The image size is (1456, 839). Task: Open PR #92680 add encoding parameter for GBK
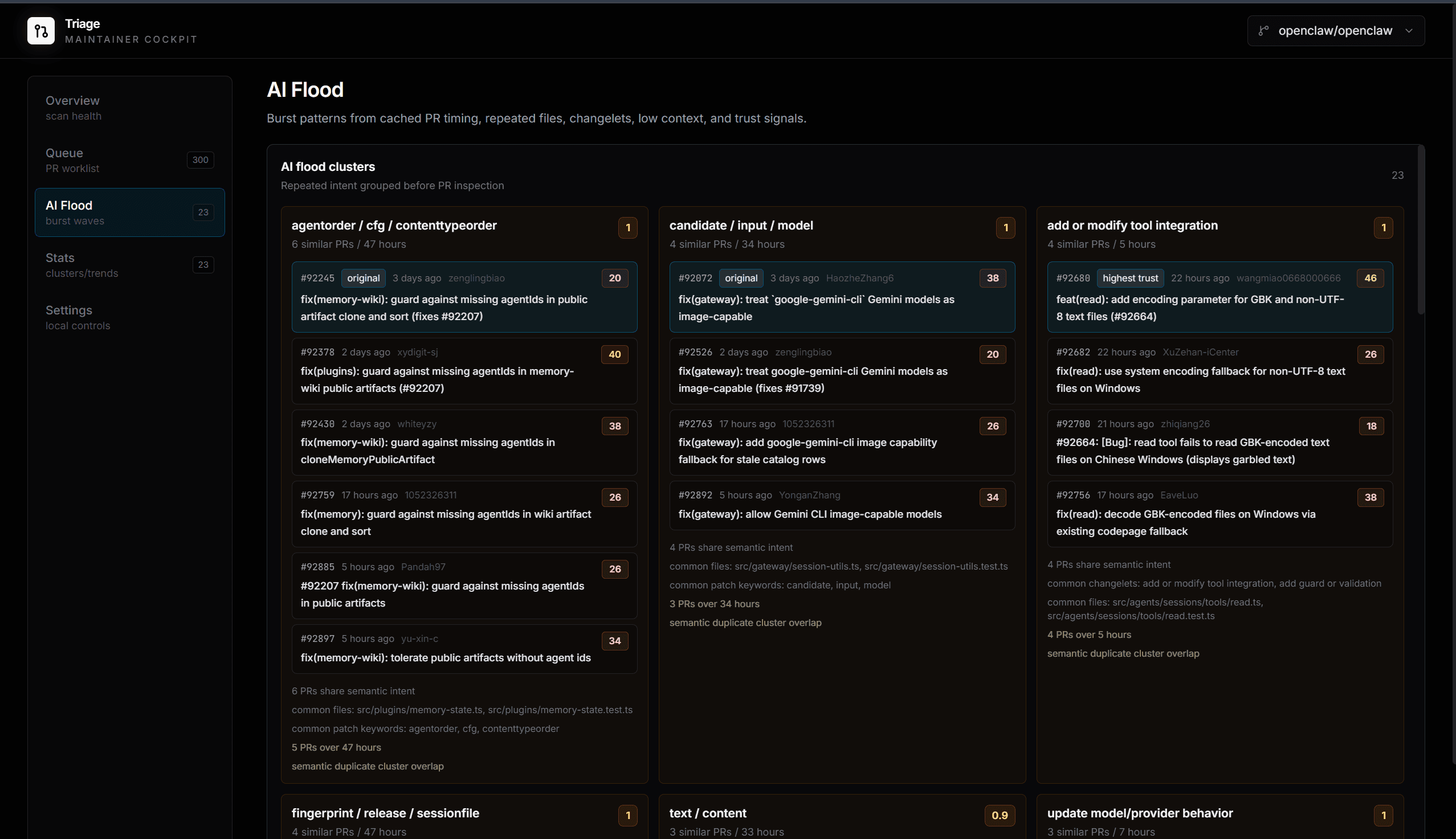click(1220, 297)
